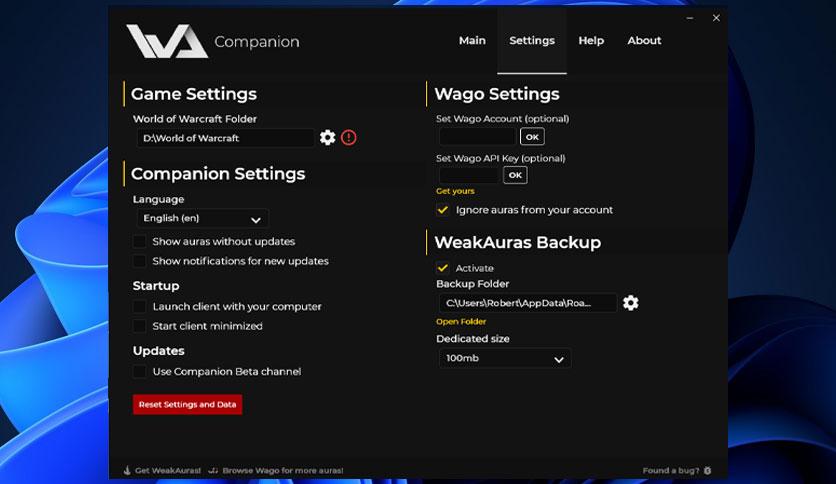836x484 pixels.
Task: Toggle Launch client with your computer
Action: tap(140, 307)
